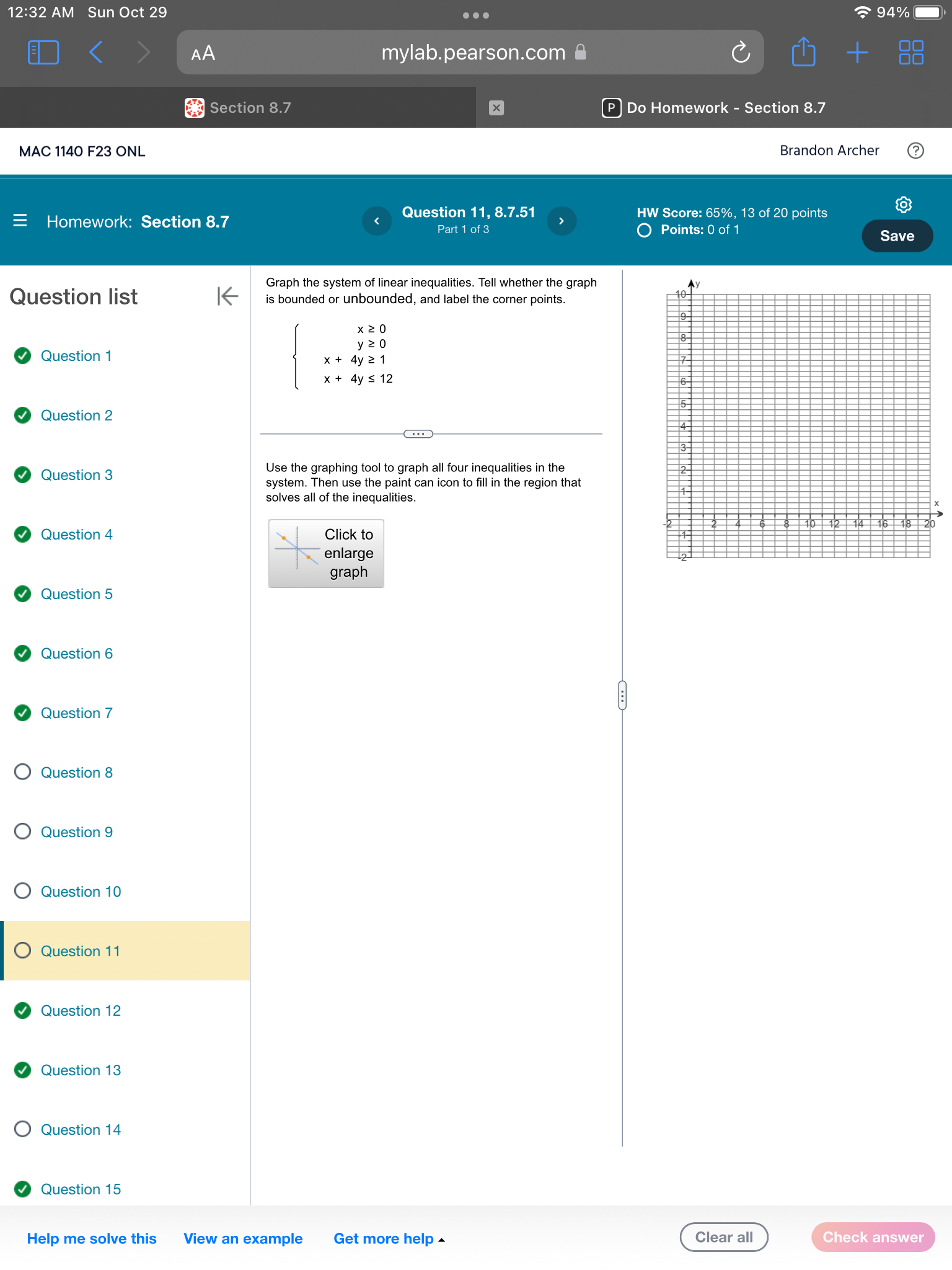Screen dimensions: 952x1270
Task: Click the Clear all button
Action: (x=724, y=1237)
